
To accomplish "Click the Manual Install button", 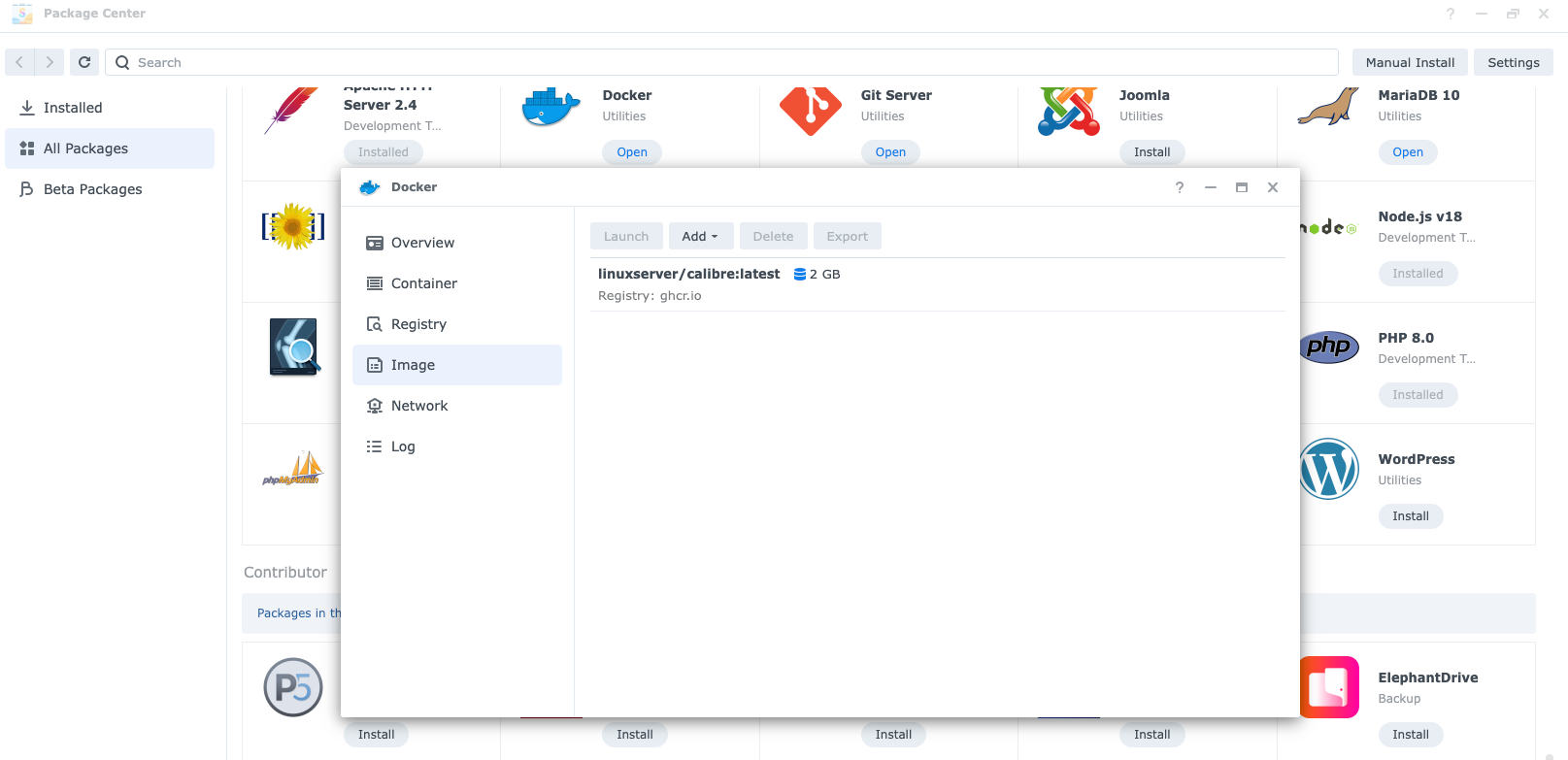I will (1410, 62).
